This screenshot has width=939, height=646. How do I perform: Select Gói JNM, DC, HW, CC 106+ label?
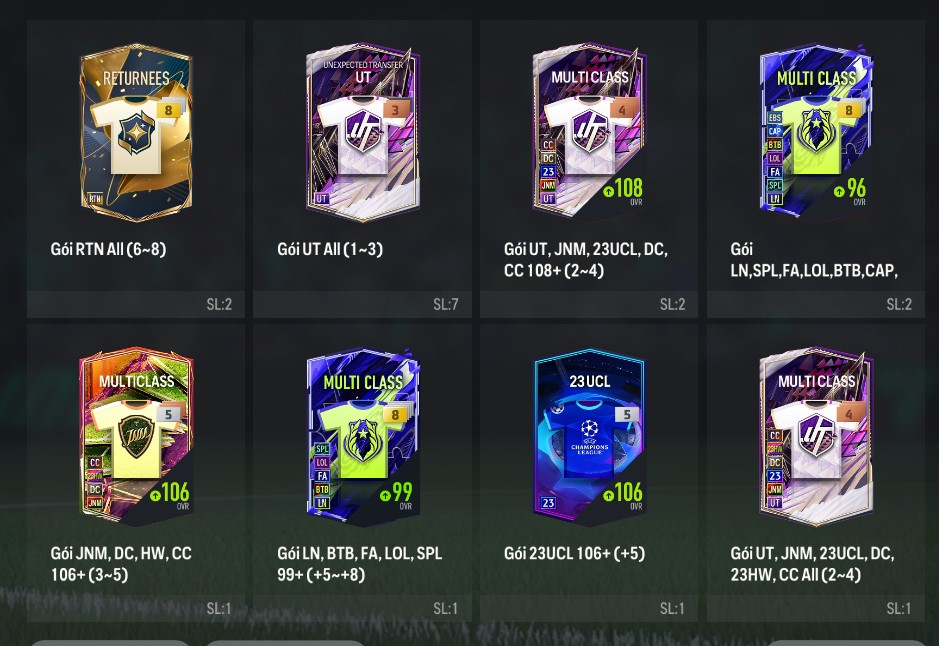pyautogui.click(x=121, y=563)
